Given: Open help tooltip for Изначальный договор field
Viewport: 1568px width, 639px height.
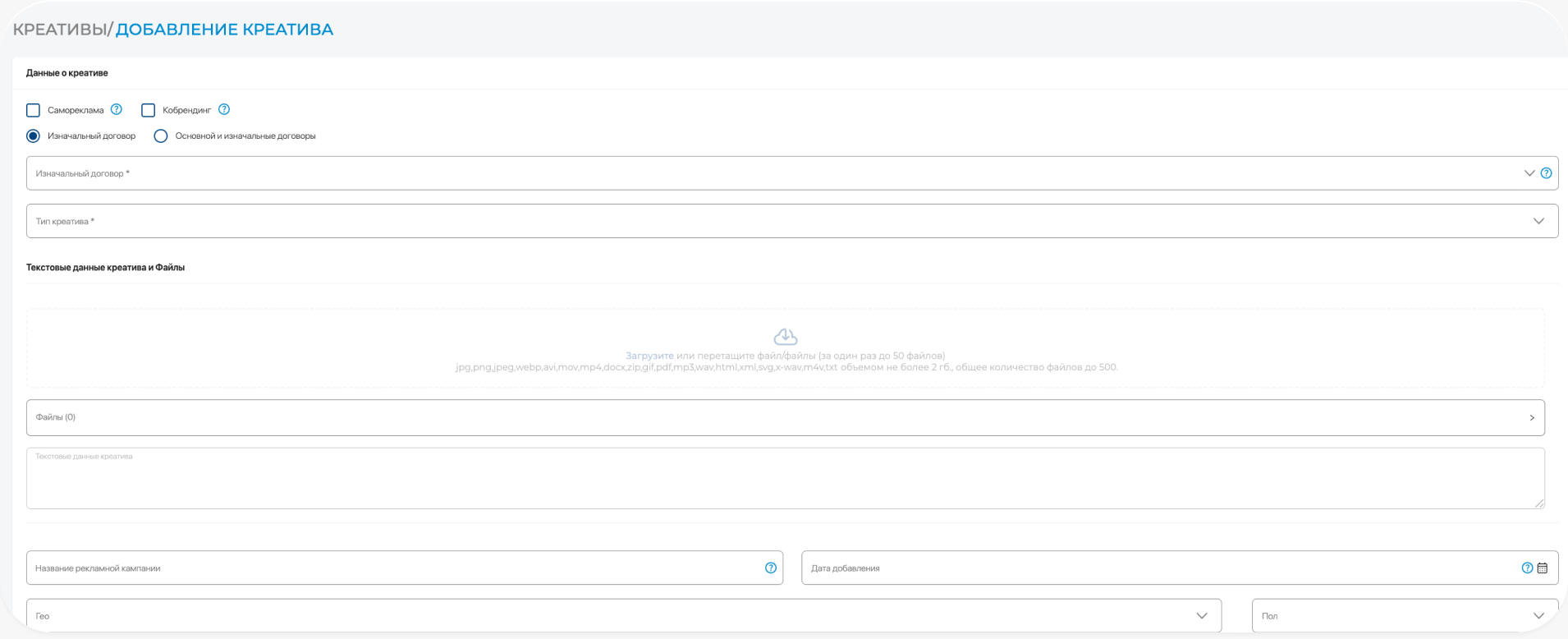Looking at the screenshot, I should (x=1546, y=173).
